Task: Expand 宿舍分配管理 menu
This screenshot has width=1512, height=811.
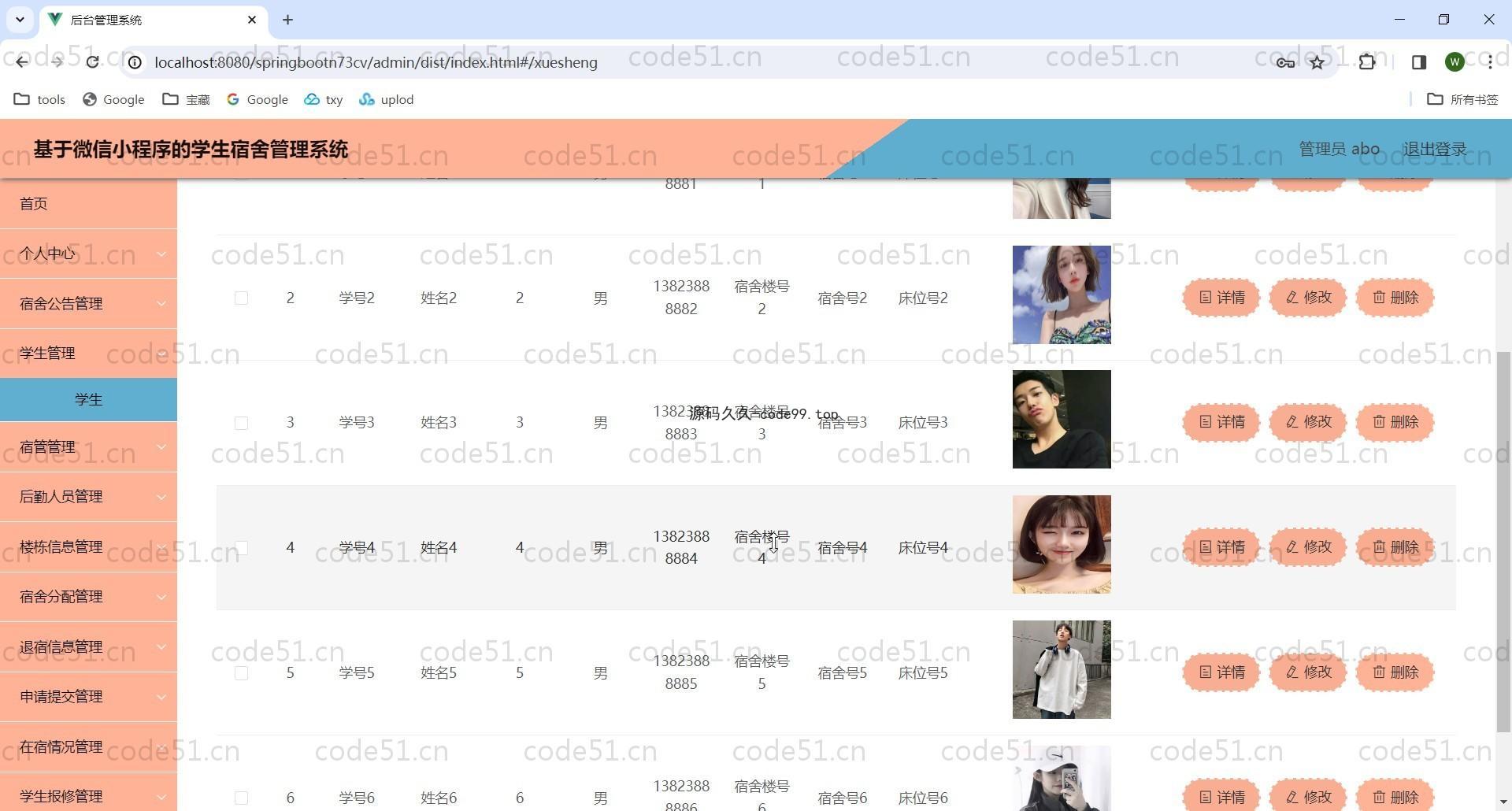Action: (88, 596)
